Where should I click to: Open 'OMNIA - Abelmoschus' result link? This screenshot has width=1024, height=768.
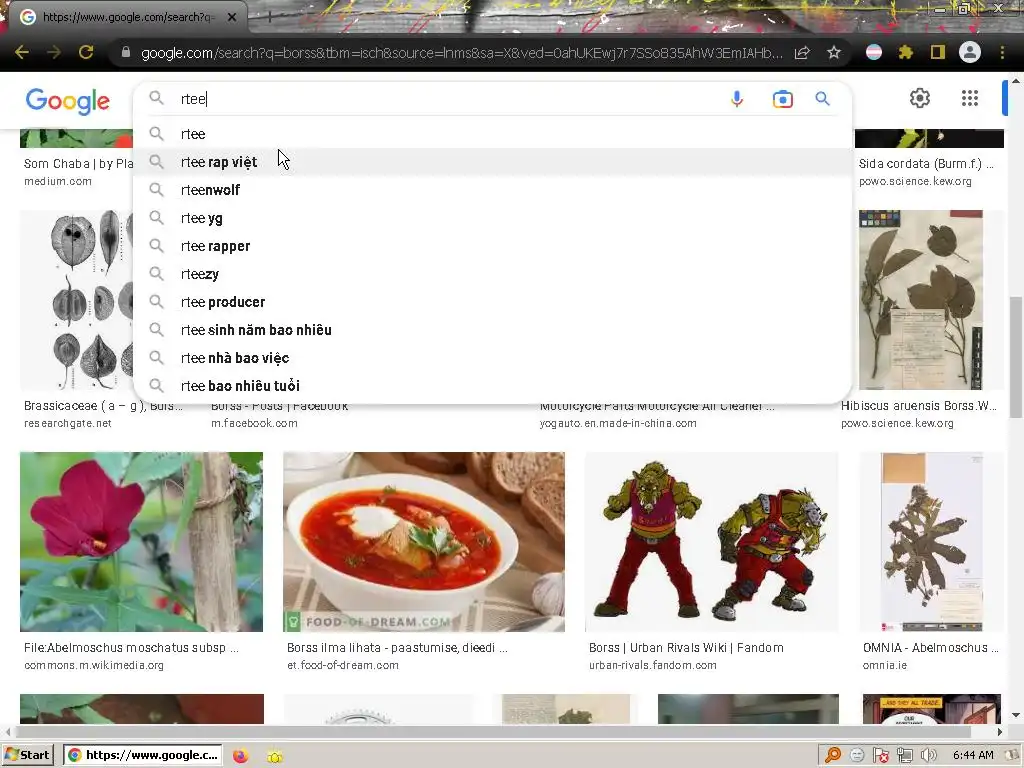[x=931, y=648]
